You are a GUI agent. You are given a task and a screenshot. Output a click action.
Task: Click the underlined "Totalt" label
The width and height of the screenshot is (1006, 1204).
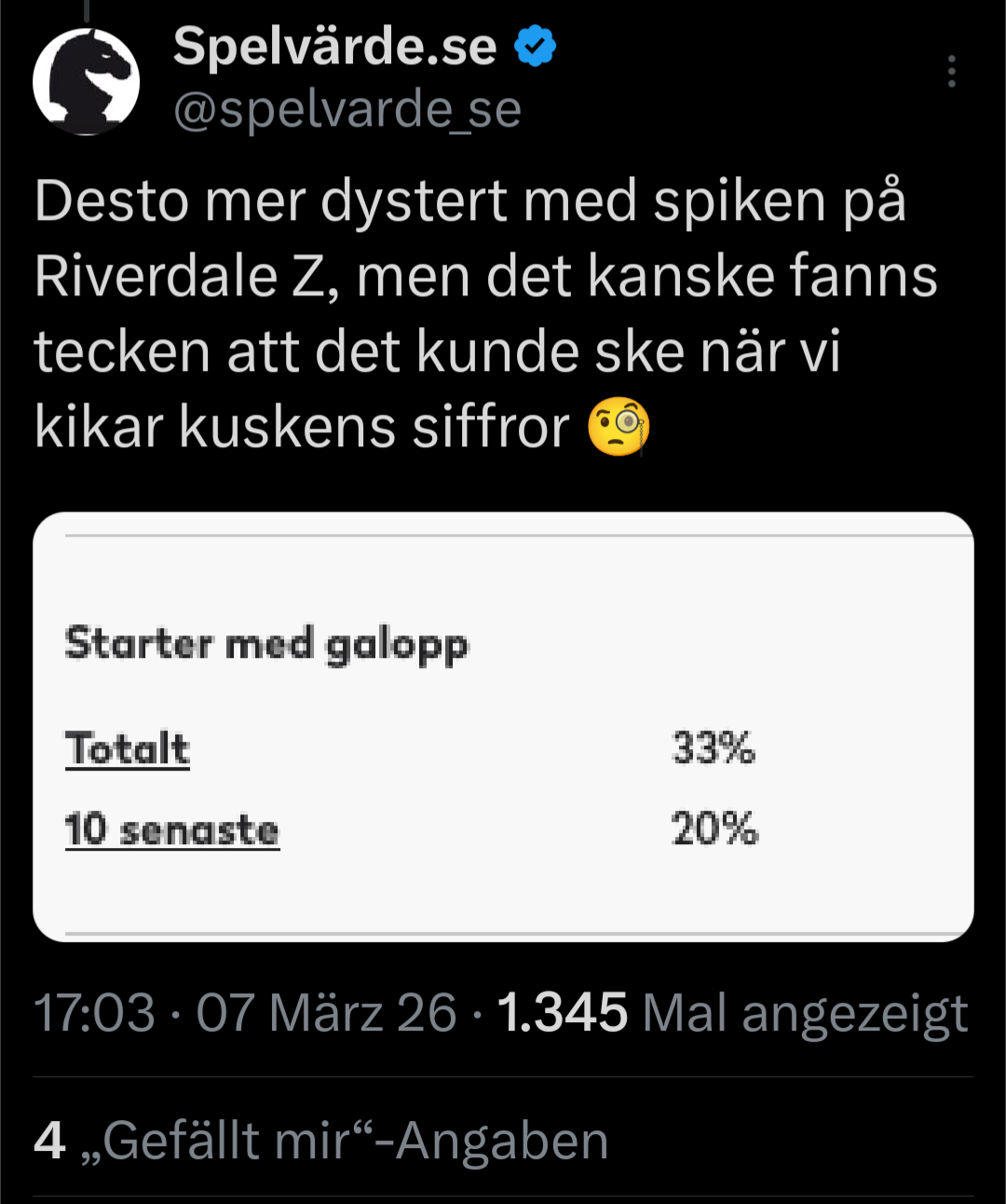pyautogui.click(x=128, y=749)
